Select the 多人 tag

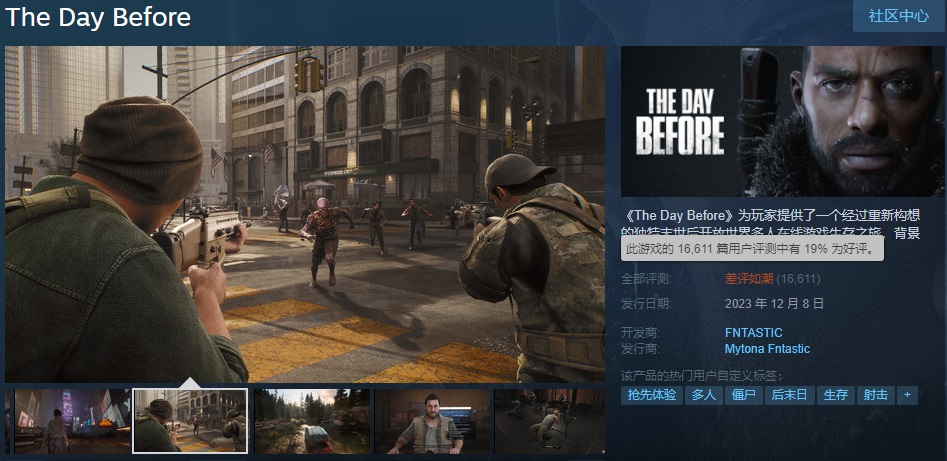[x=704, y=395]
